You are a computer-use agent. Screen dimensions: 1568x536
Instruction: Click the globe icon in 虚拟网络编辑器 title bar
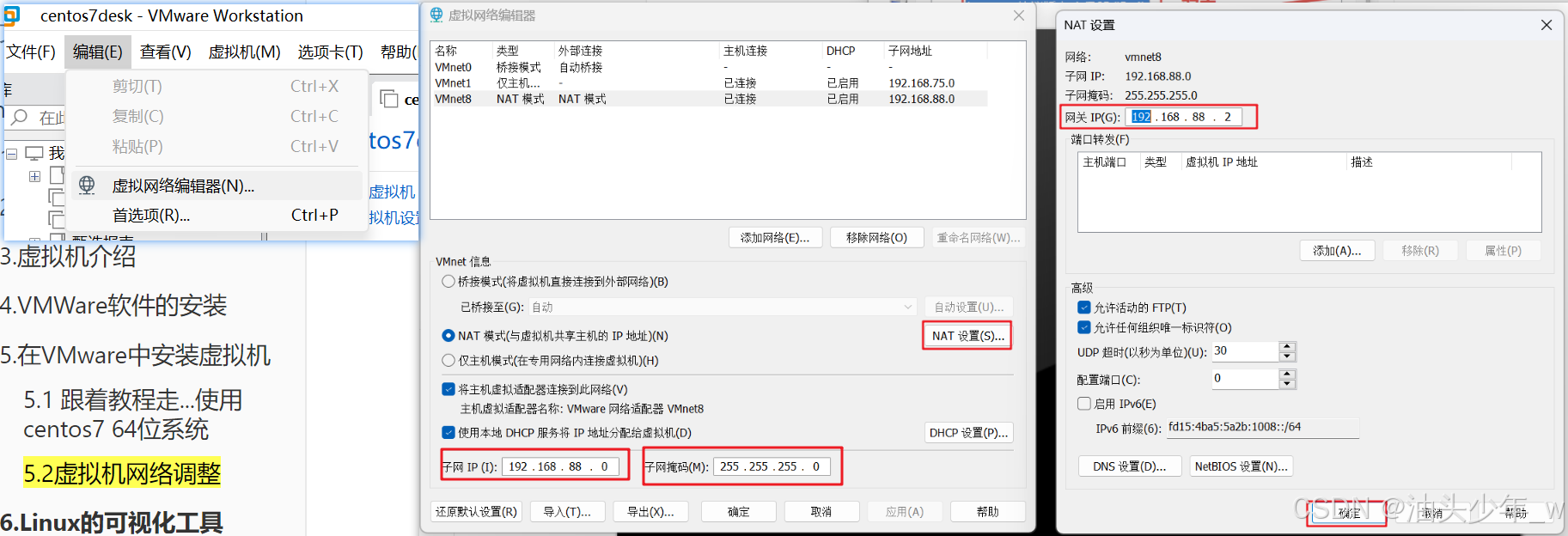[436, 15]
